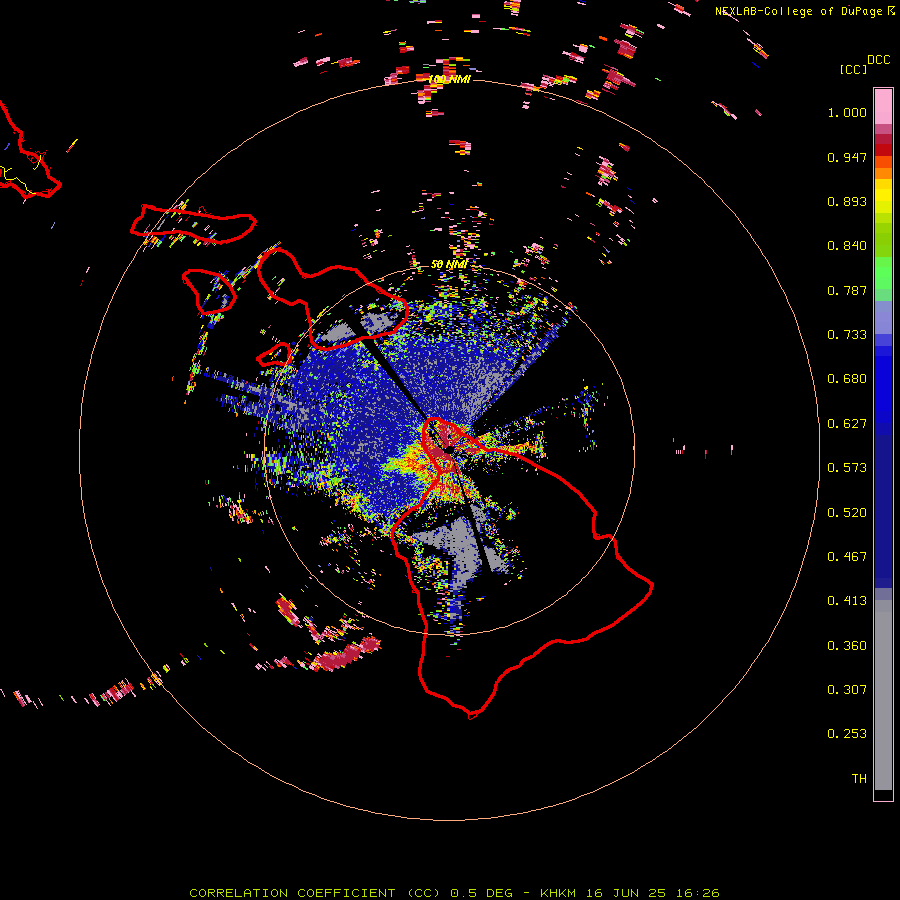Click the 0.573 color scale label
This screenshot has width=900, height=900.
point(847,468)
